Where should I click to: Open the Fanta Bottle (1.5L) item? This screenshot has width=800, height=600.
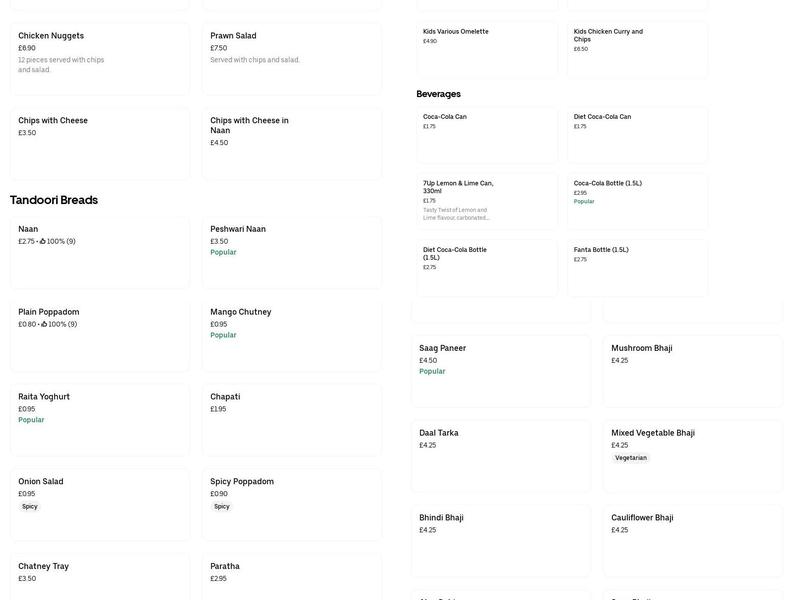(638, 266)
